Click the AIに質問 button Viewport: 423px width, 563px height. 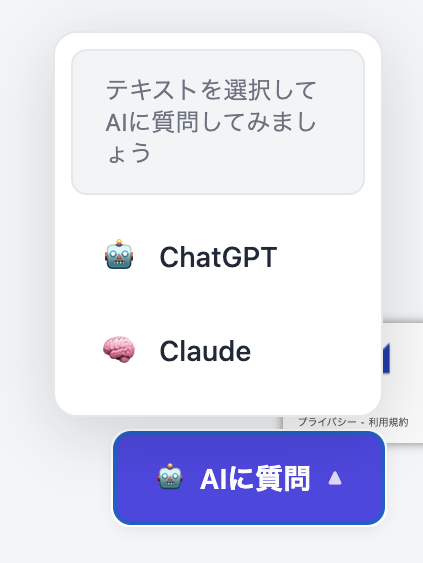tap(249, 478)
